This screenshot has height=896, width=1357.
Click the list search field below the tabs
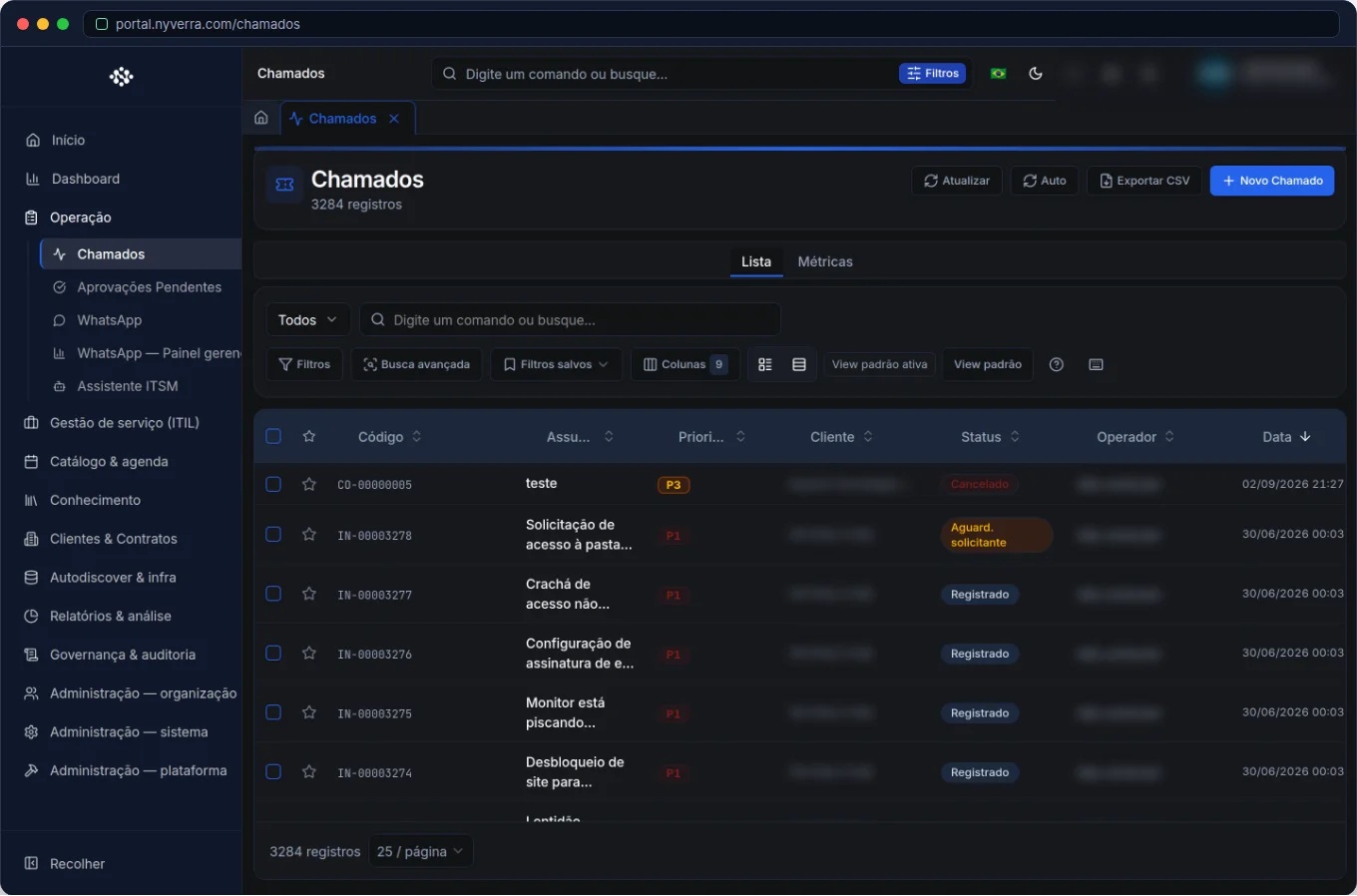570,320
